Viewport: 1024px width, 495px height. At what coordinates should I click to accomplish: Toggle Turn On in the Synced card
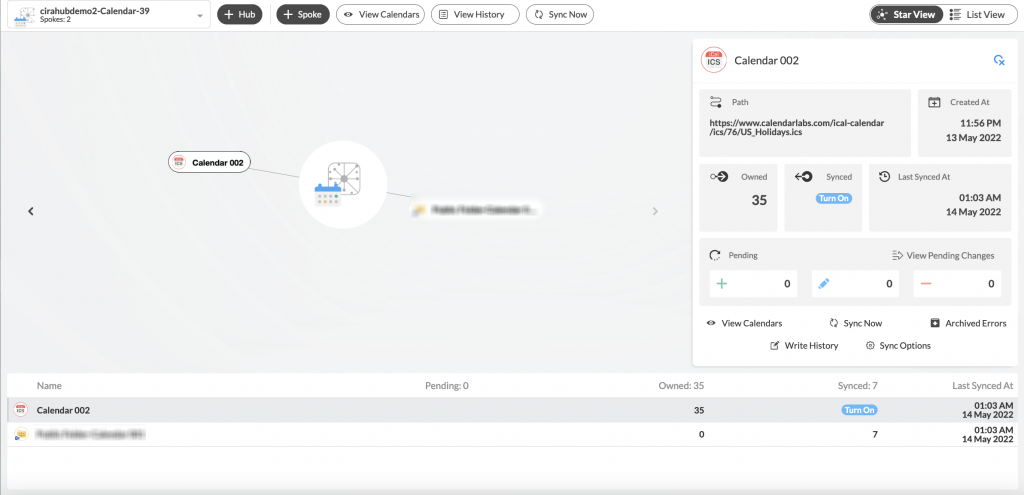click(833, 198)
